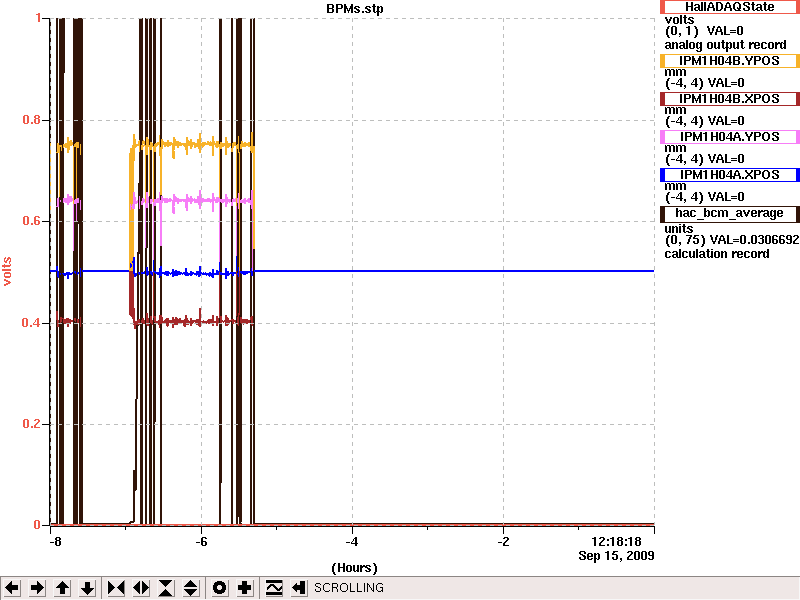Image resolution: width=800 pixels, height=600 pixels.
Task: Click the 0.8 tick on the y-axis
Action: (x=32, y=120)
